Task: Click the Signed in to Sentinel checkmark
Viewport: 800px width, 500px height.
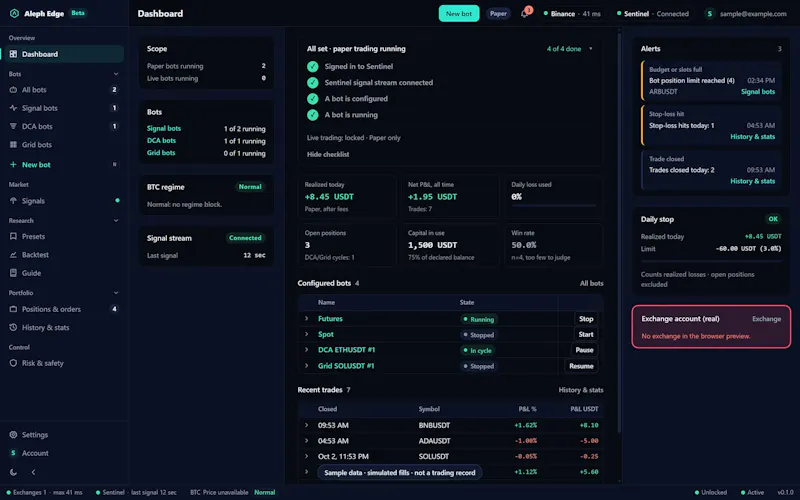Action: [313, 66]
